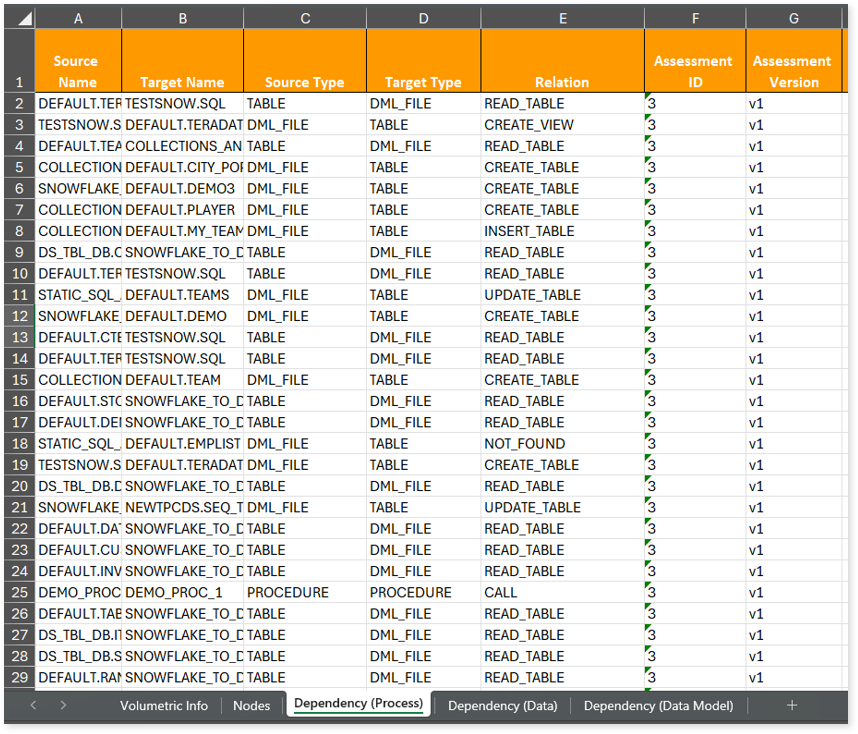Open the Volumetric Info sheet tab
This screenshot has width=858, height=734.
coord(164,705)
